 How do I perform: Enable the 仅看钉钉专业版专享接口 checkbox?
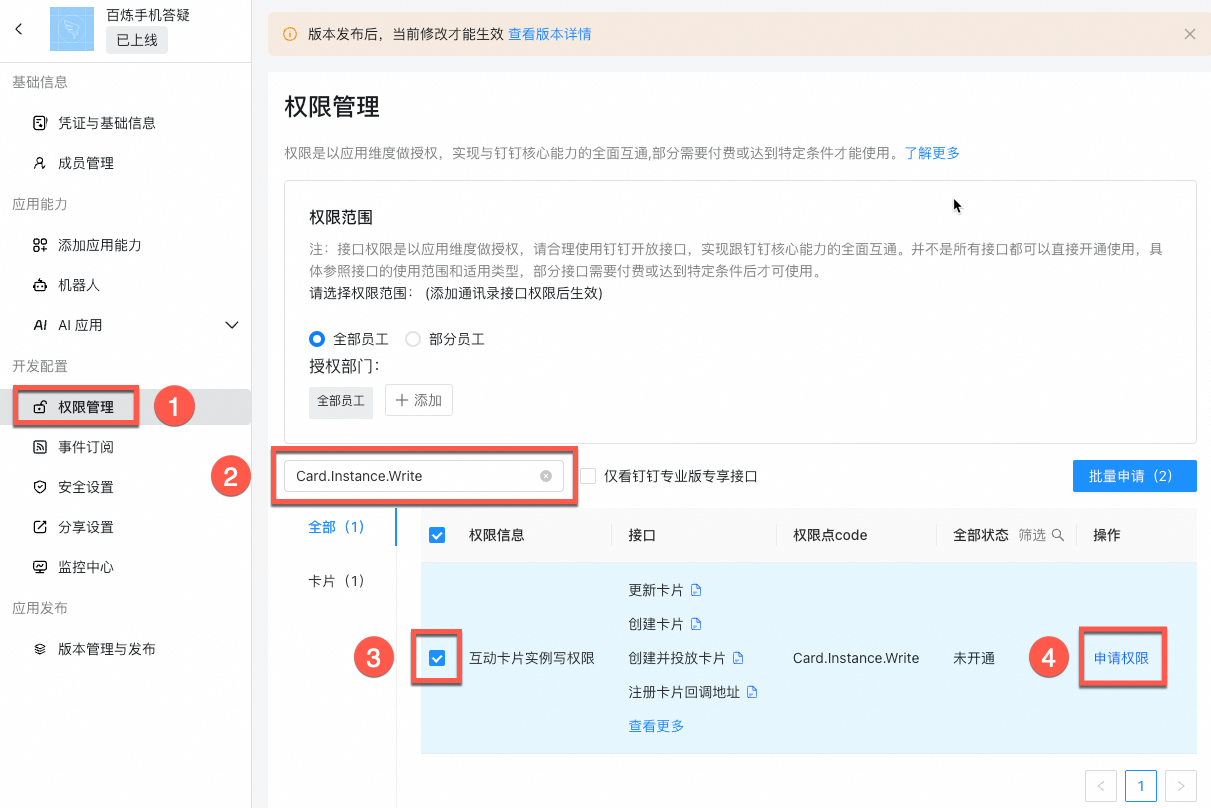point(587,477)
